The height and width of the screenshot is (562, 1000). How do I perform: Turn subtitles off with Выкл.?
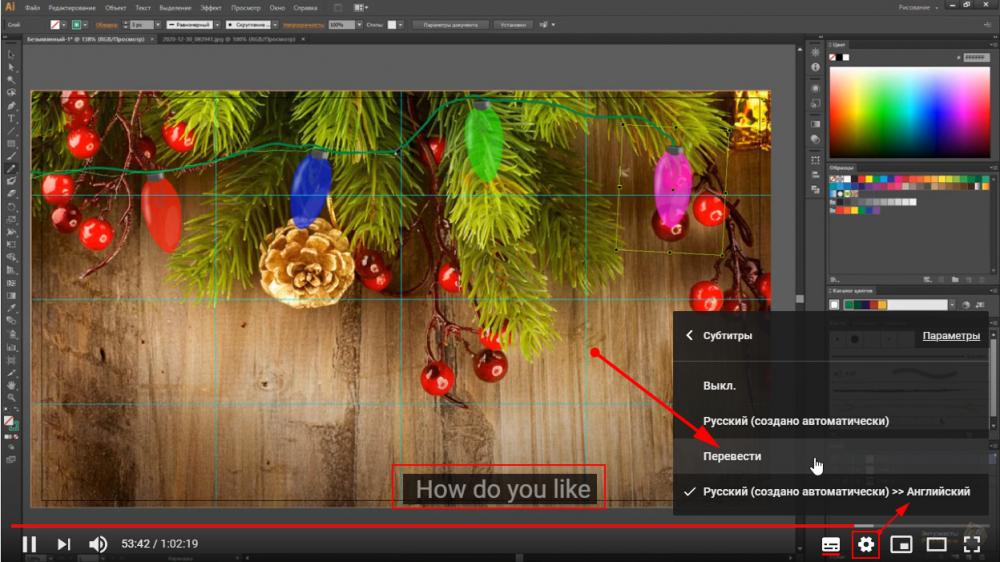coord(719,385)
